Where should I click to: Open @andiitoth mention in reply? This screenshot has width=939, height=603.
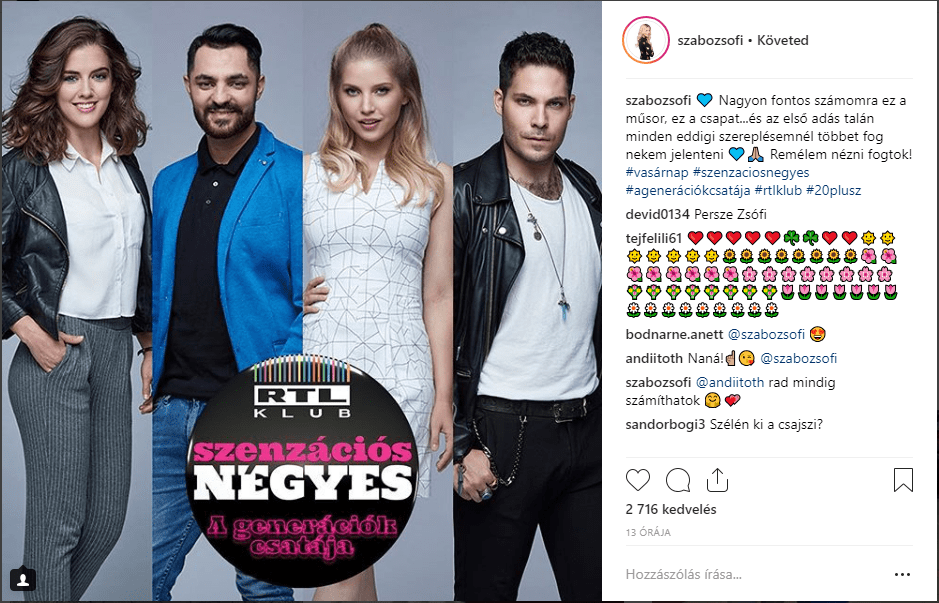pyautogui.click(x=729, y=382)
